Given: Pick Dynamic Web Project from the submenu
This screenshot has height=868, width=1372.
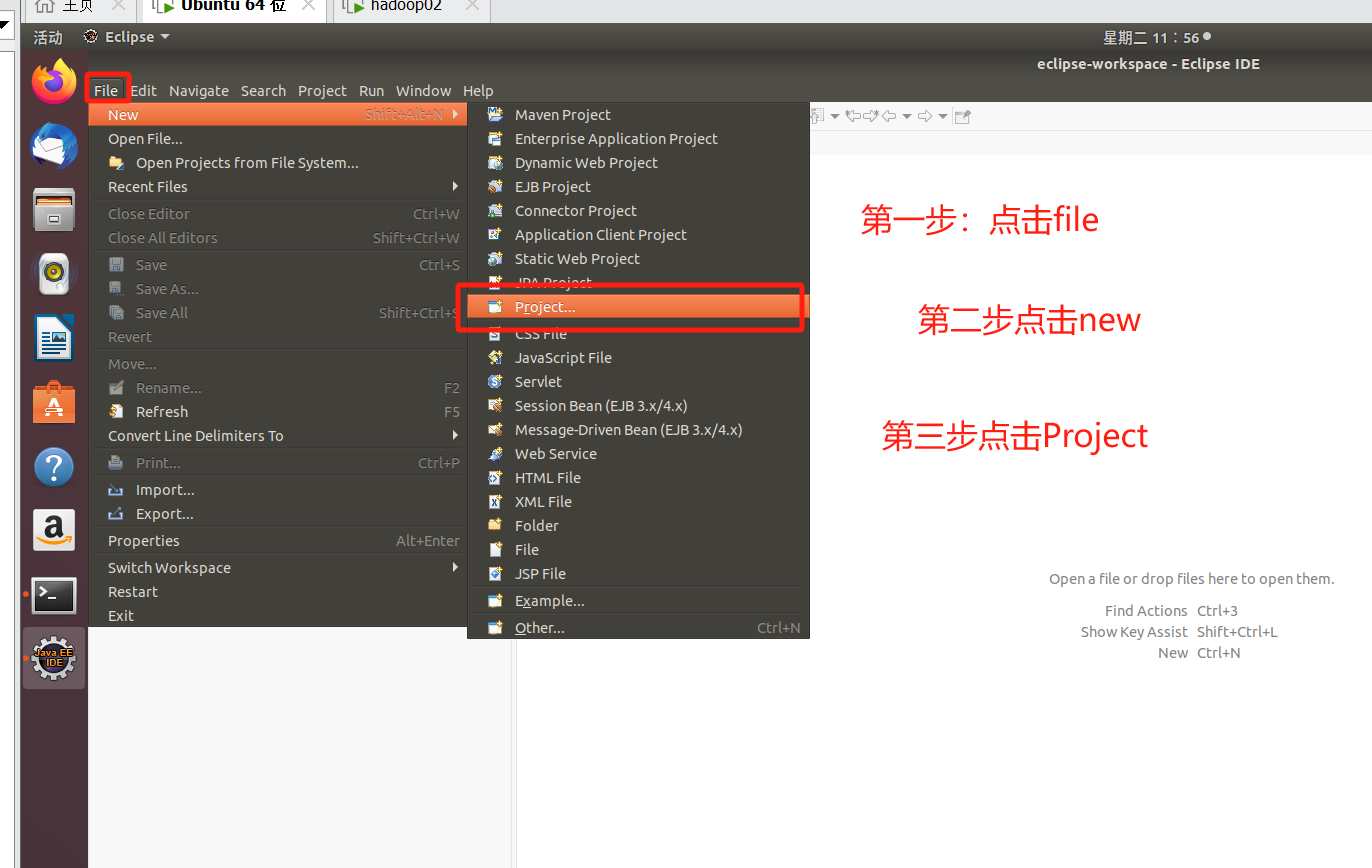Looking at the screenshot, I should tap(638, 163).
